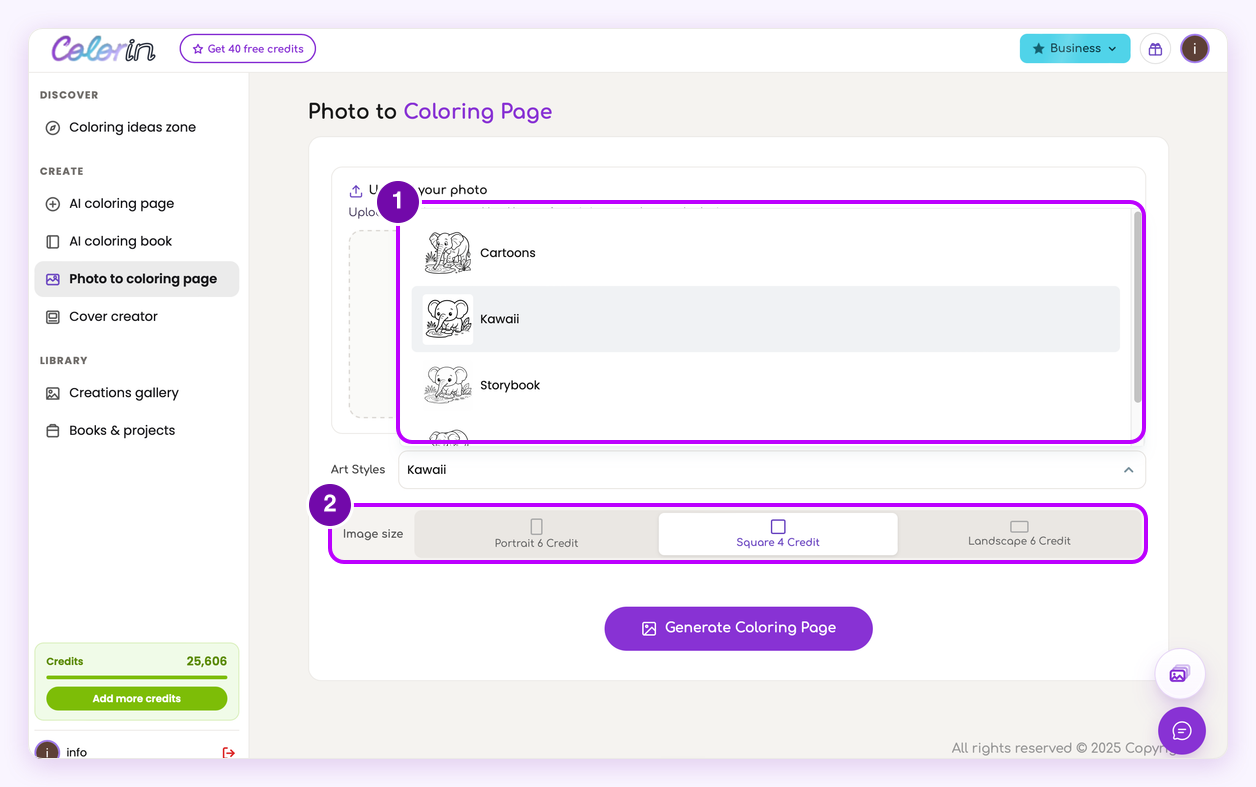Open the Business plan dropdown

[1075, 48]
